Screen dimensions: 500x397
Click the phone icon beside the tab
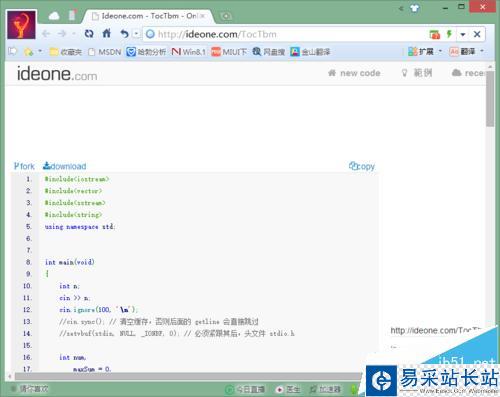[72, 15]
